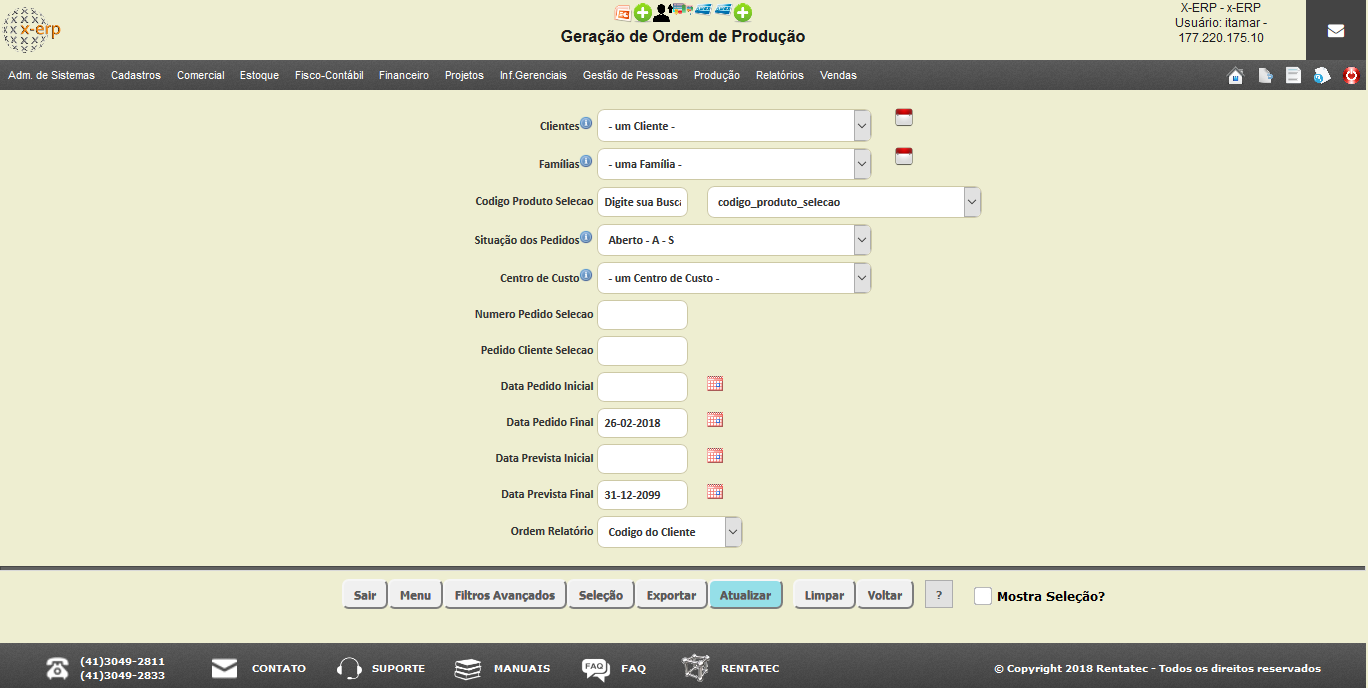Open the mail envelope icon in top corner
The width and height of the screenshot is (1368, 688).
[x=1336, y=30]
